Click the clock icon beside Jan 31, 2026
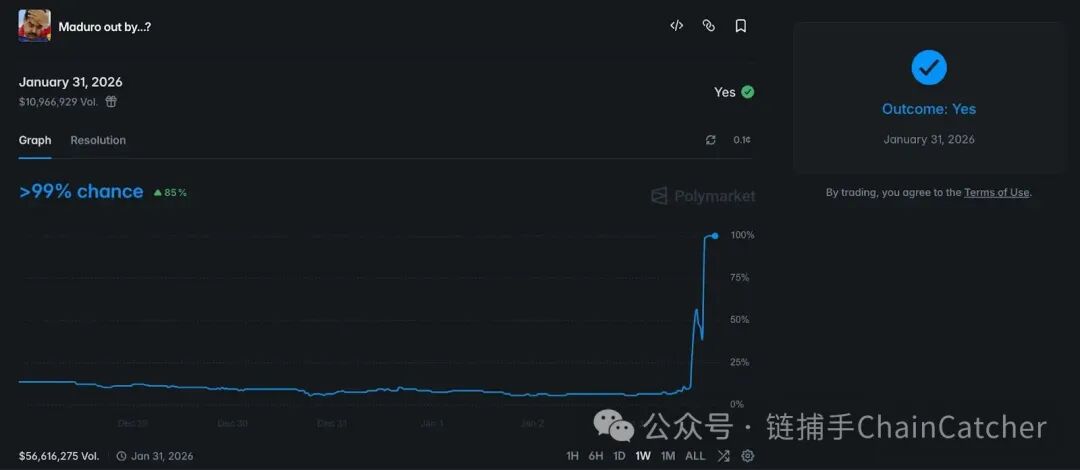The image size is (1080, 470). (x=121, y=456)
